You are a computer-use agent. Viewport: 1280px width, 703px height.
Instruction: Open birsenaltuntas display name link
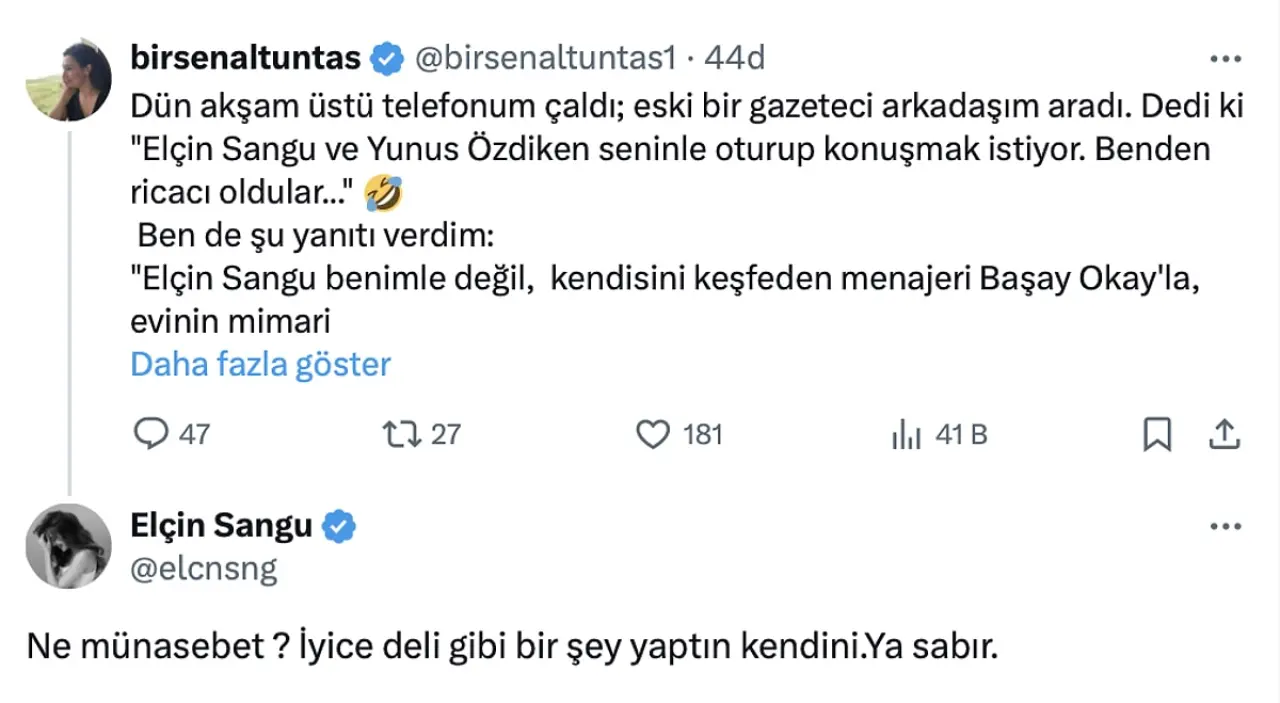click(245, 58)
